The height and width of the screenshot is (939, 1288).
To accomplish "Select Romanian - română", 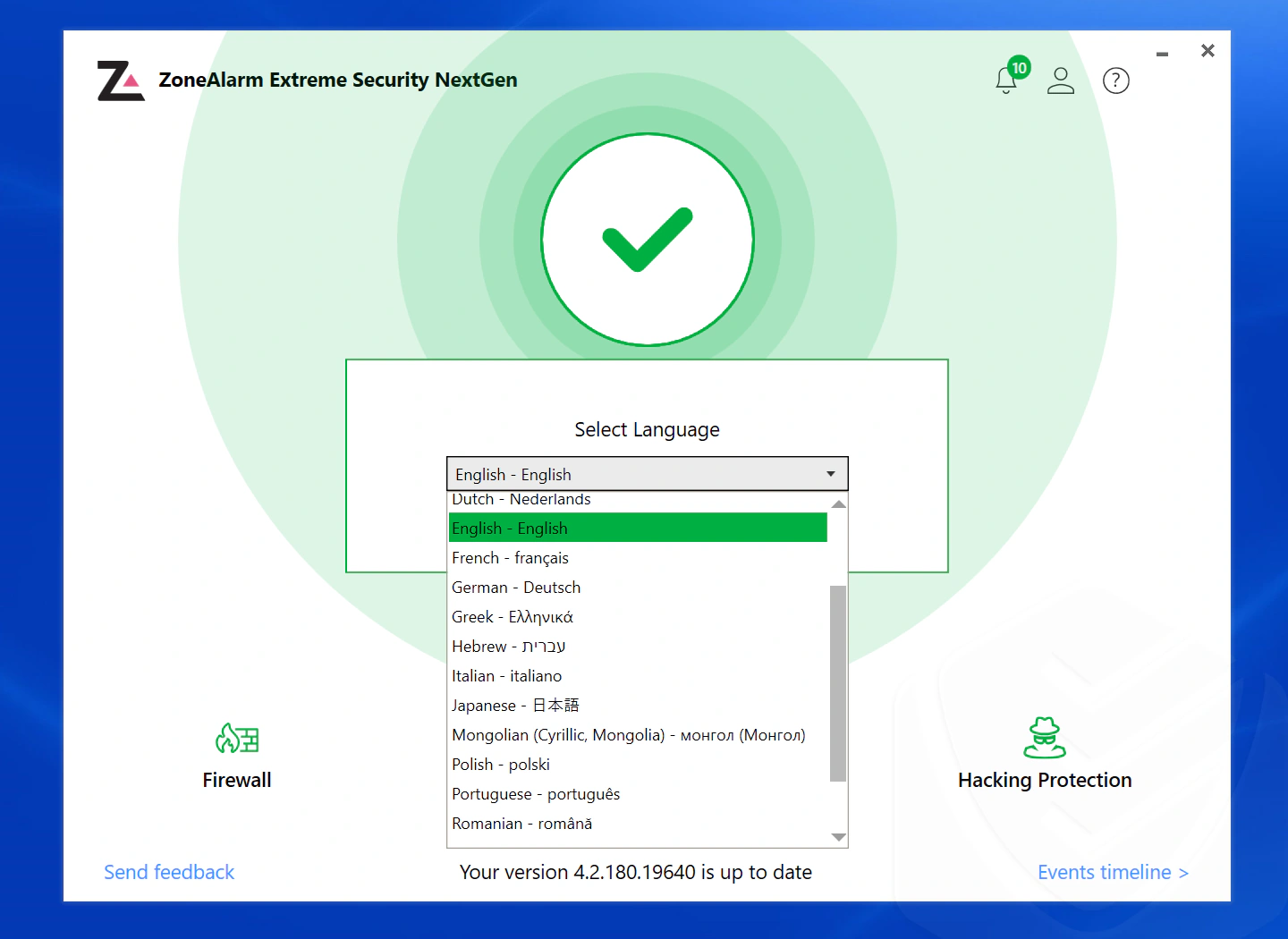I will tap(638, 824).
